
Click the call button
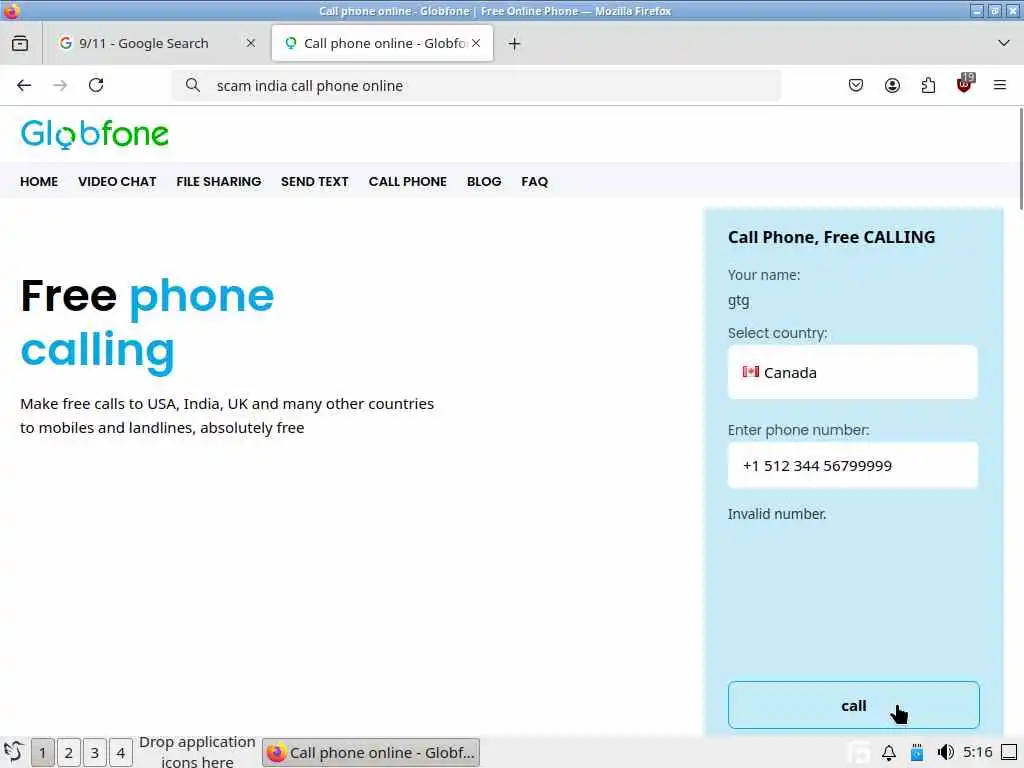[x=854, y=705]
